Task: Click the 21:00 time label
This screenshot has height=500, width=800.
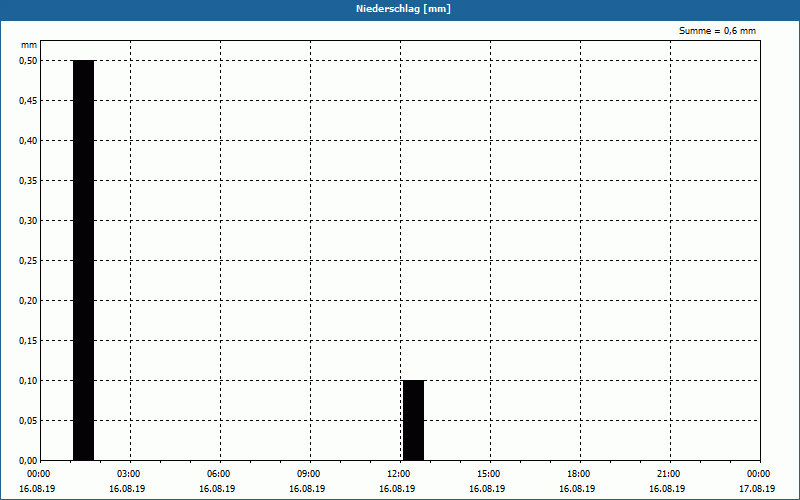Action: [667, 474]
